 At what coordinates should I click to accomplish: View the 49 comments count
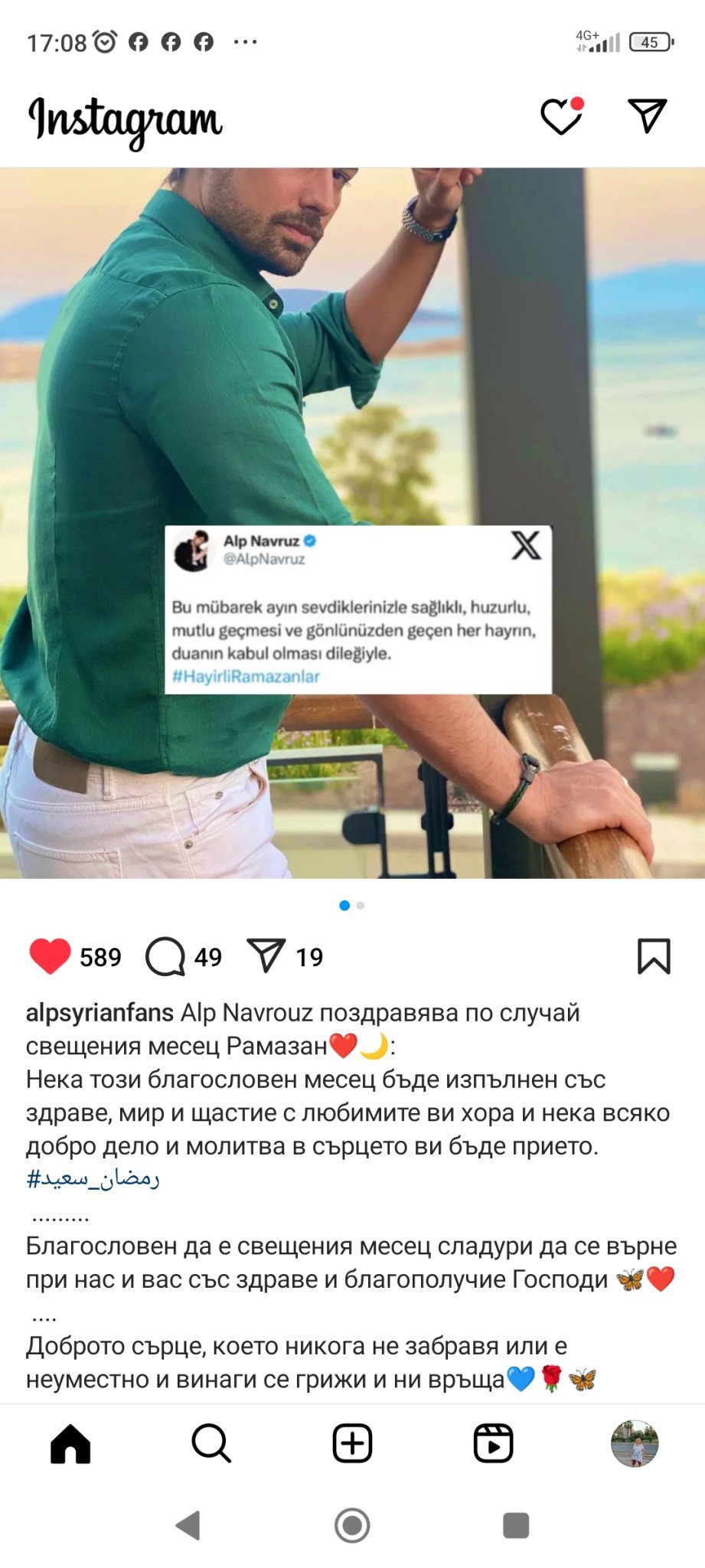[x=208, y=957]
